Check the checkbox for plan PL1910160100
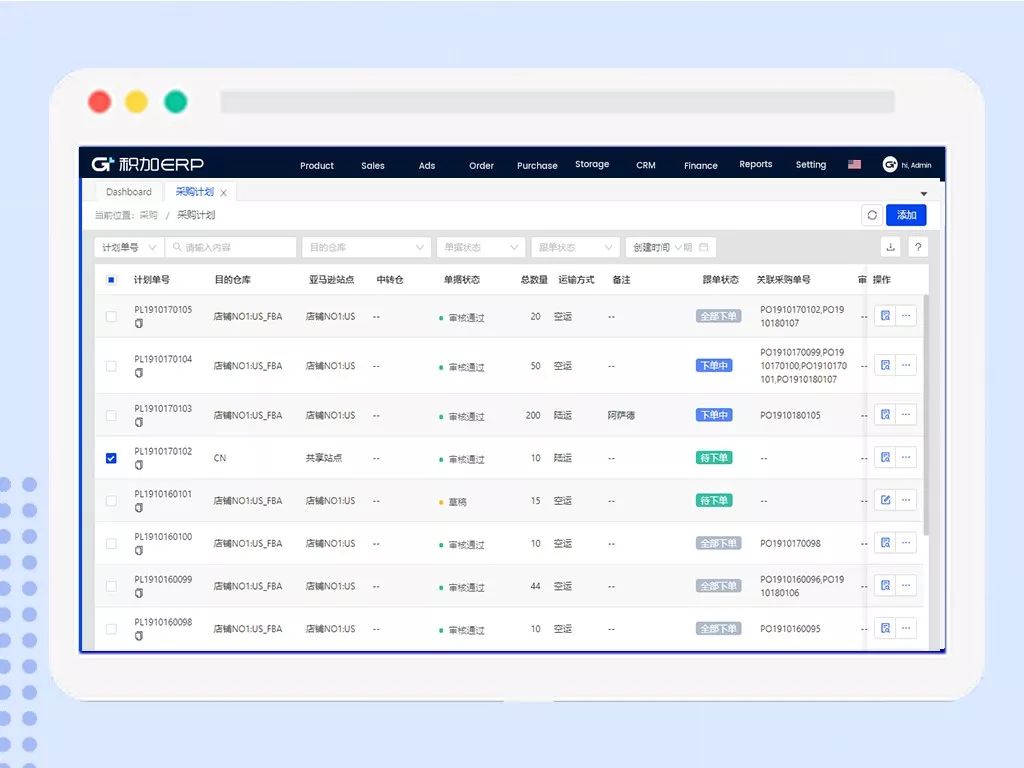This screenshot has height=768, width=1024. click(x=111, y=543)
